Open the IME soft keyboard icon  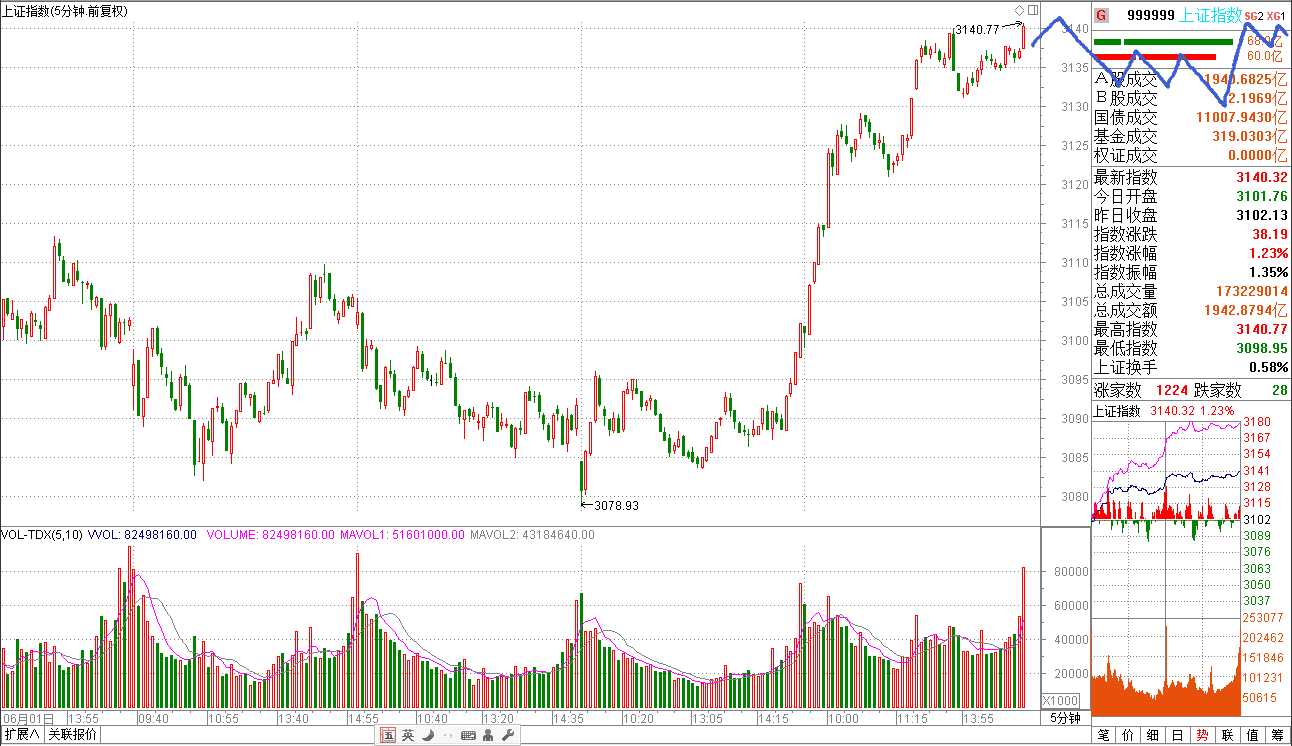click(x=467, y=736)
